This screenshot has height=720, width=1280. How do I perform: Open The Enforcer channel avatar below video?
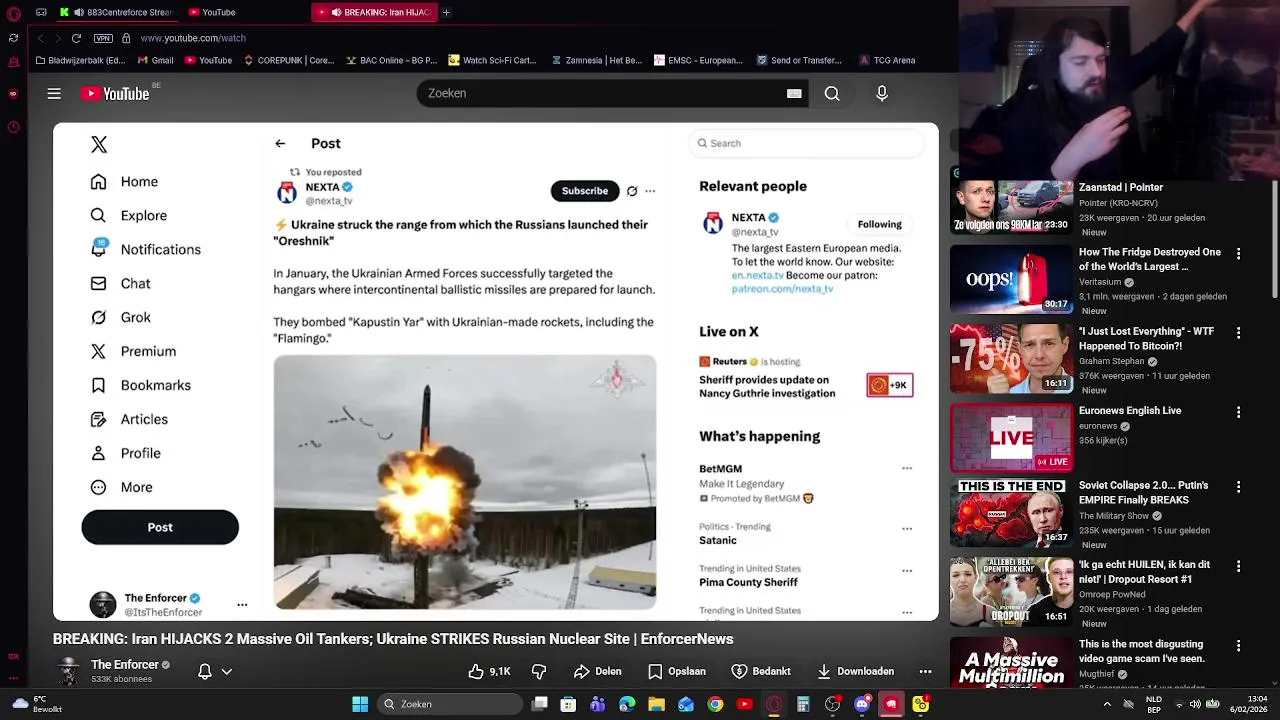pyautogui.click(x=68, y=671)
